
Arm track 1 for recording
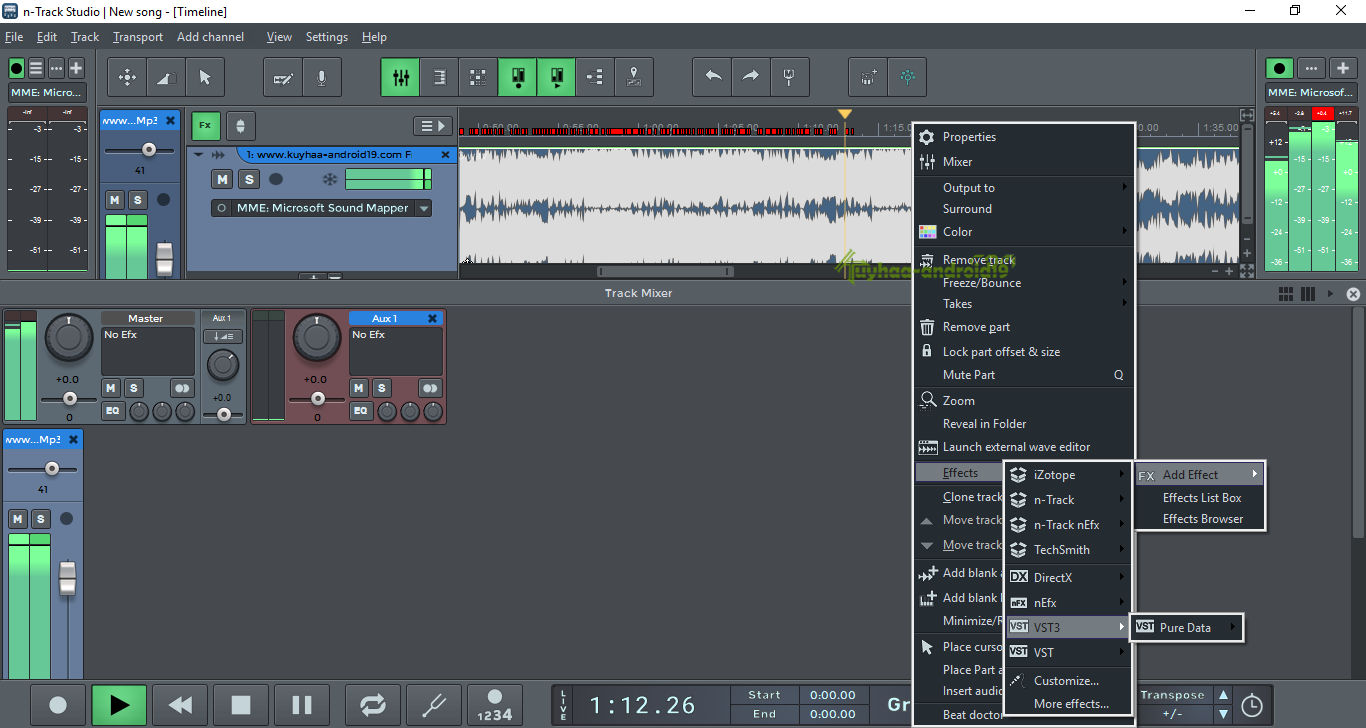[276, 179]
